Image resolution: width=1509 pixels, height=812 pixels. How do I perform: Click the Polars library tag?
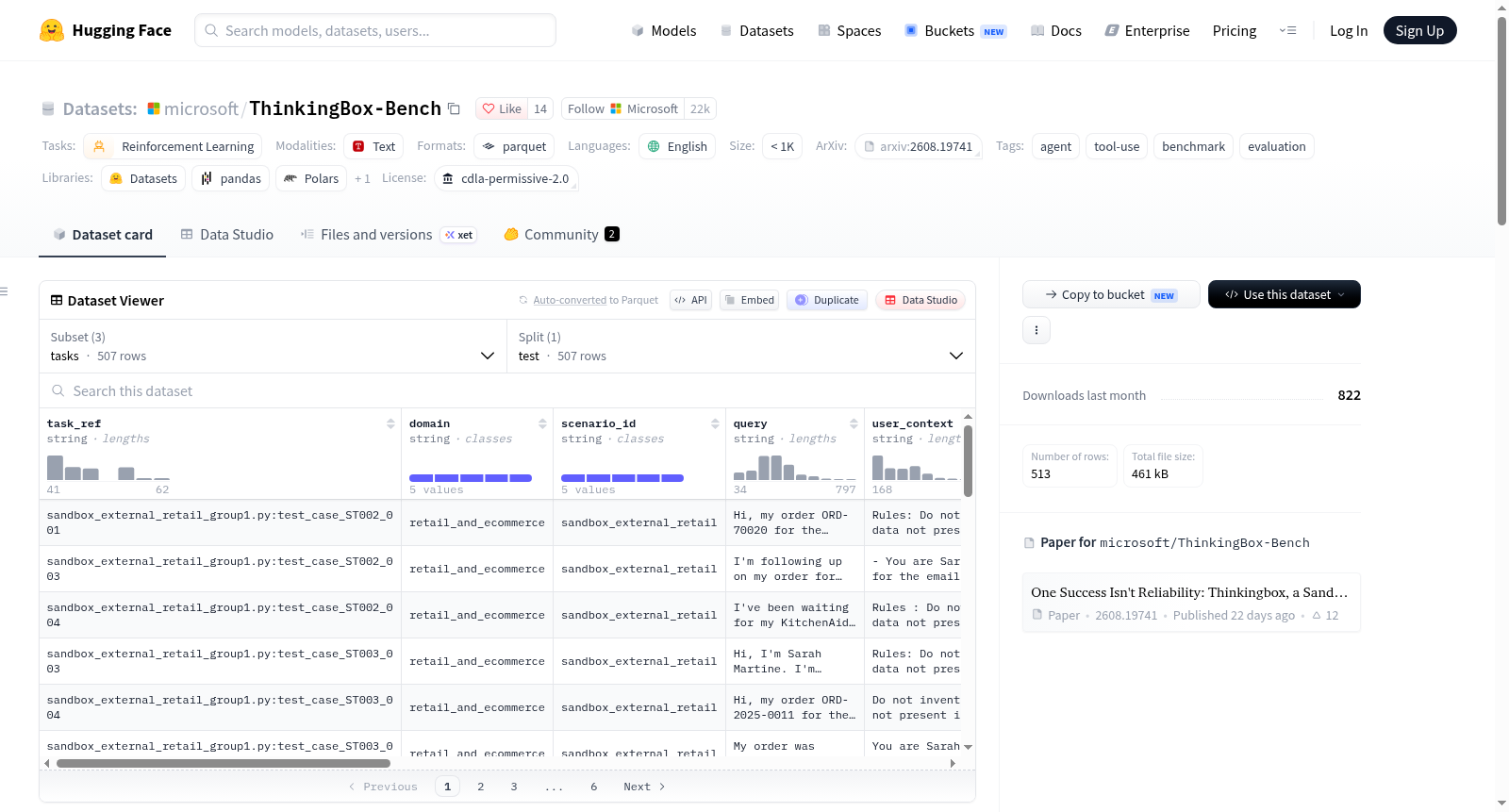pos(311,178)
